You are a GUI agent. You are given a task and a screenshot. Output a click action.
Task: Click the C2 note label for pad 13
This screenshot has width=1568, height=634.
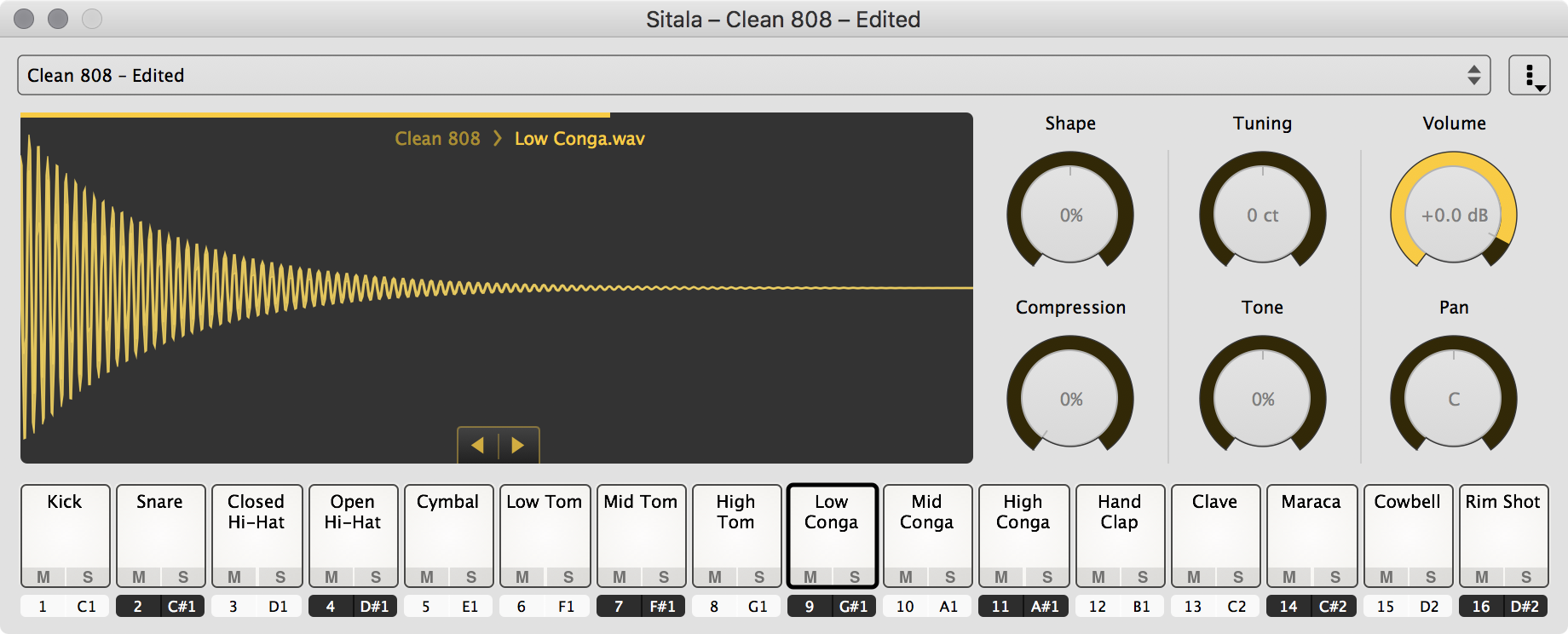pos(1237,607)
